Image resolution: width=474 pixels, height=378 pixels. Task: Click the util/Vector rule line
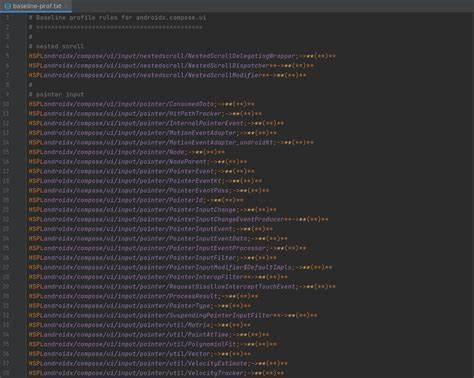coord(140,354)
